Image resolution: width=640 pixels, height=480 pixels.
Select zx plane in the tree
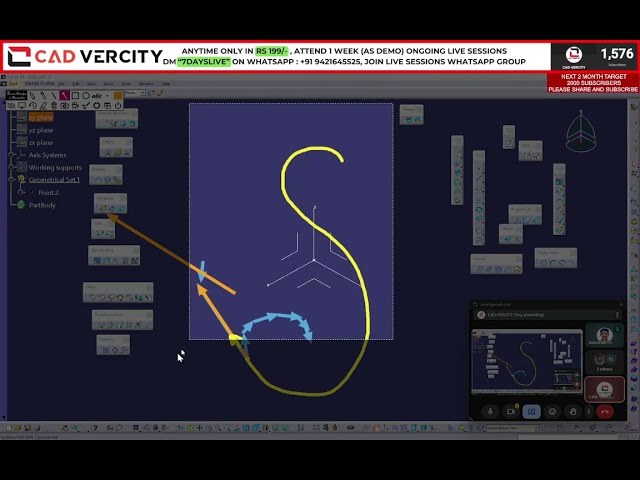click(x=41, y=143)
